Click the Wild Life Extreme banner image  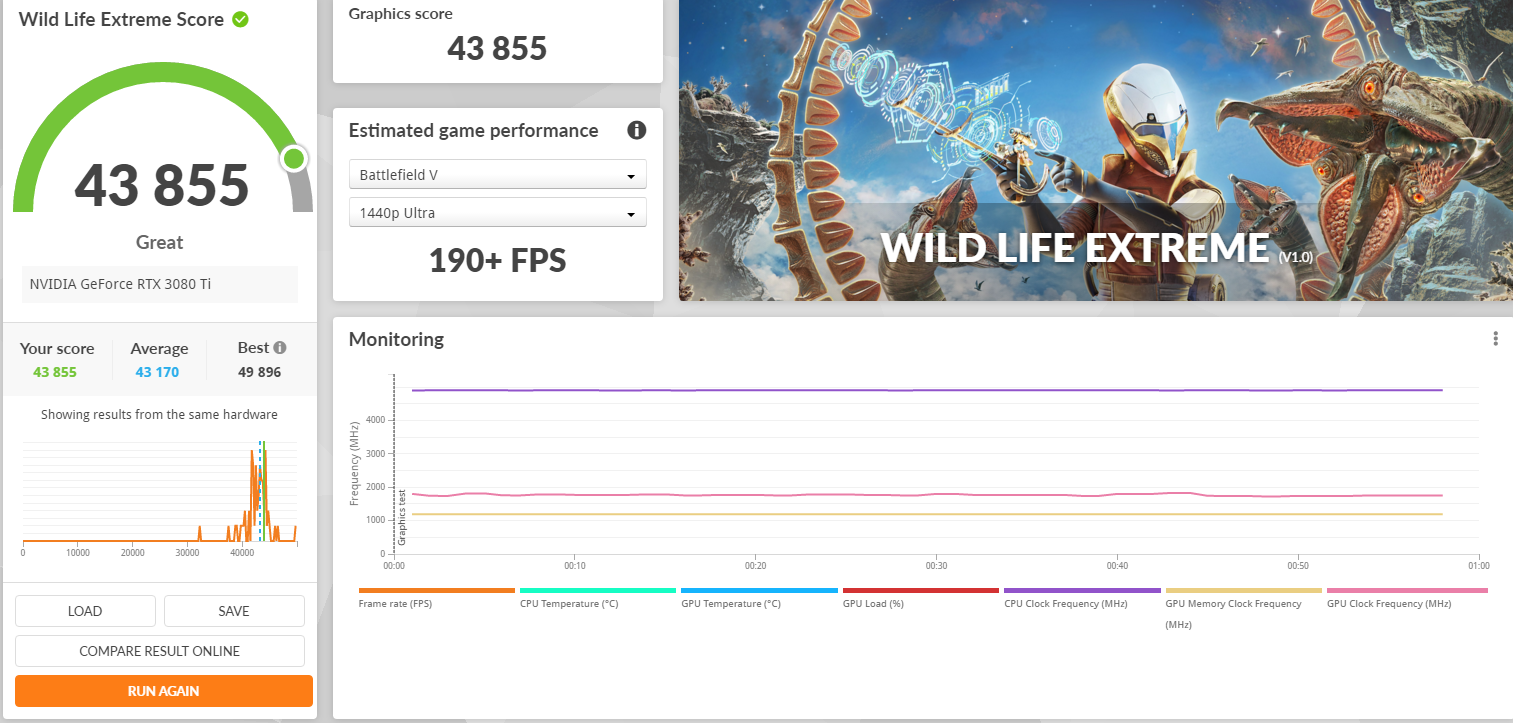click(1095, 150)
